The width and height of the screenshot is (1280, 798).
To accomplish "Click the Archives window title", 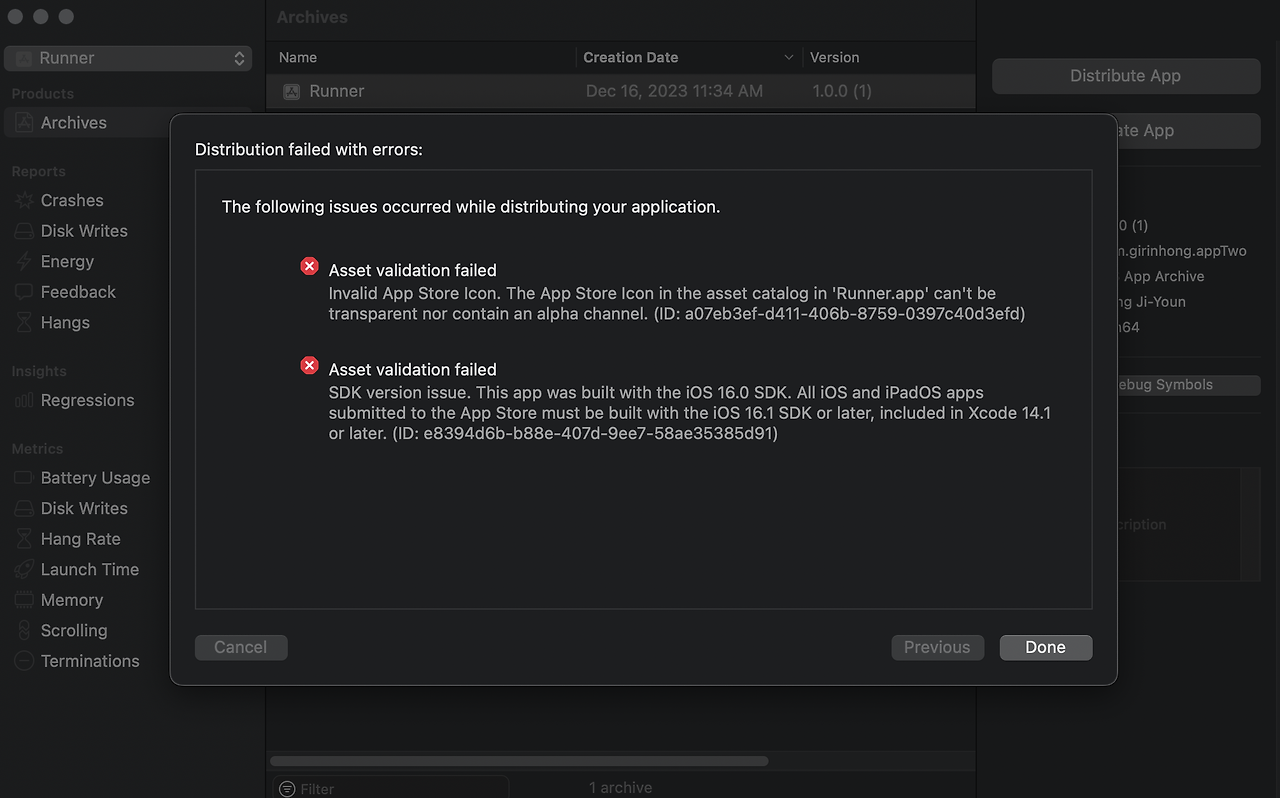I will (x=312, y=18).
